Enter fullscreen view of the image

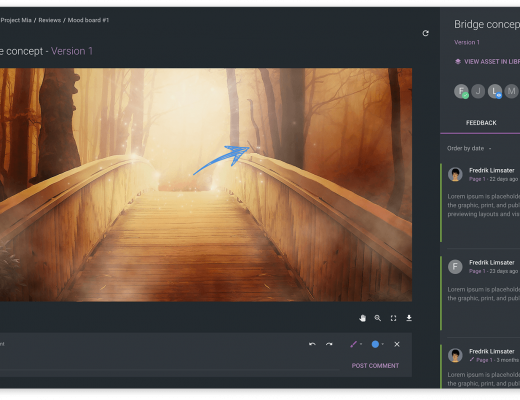(x=393, y=318)
